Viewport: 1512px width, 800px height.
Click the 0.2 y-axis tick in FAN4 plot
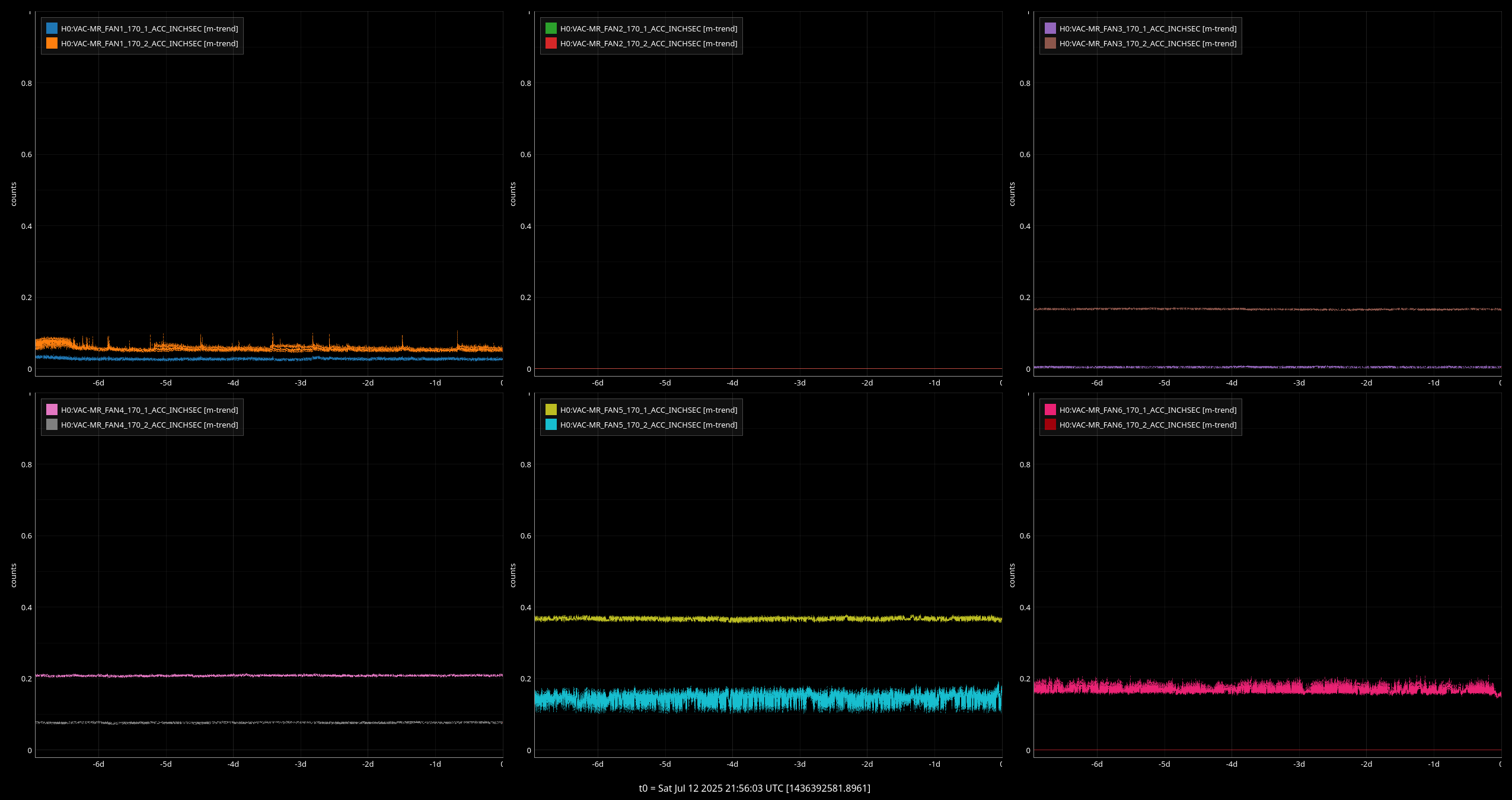point(27,679)
